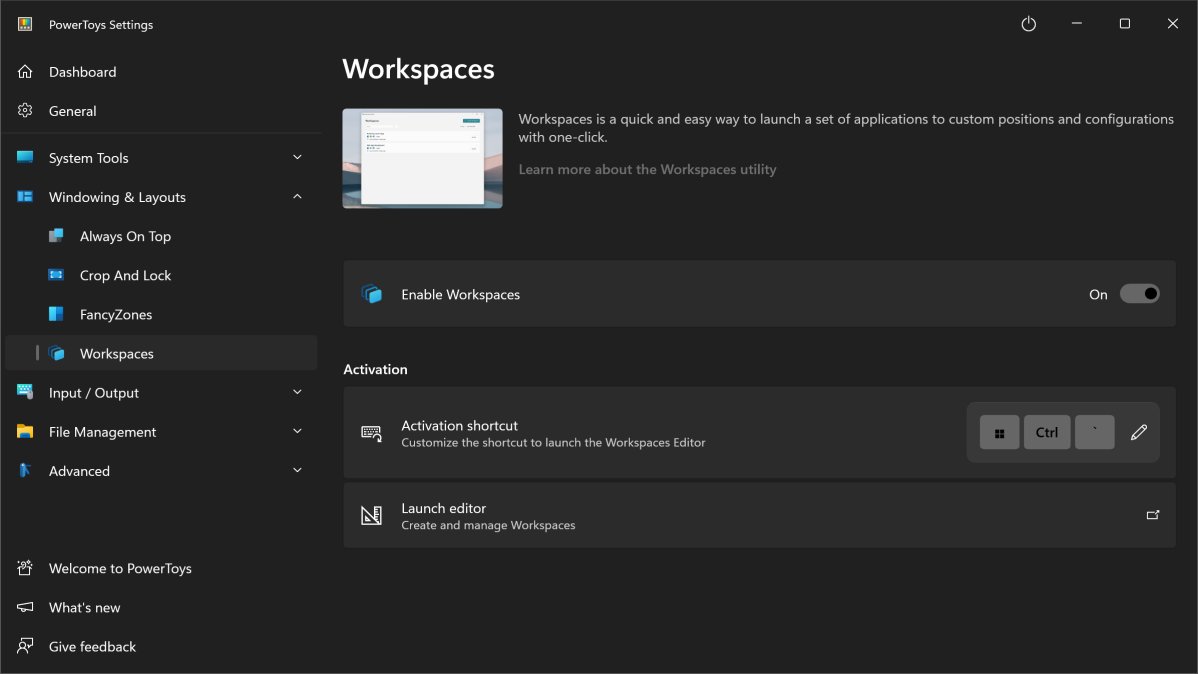Expand the Input / Output section
This screenshot has width=1198, height=674.
pos(297,393)
